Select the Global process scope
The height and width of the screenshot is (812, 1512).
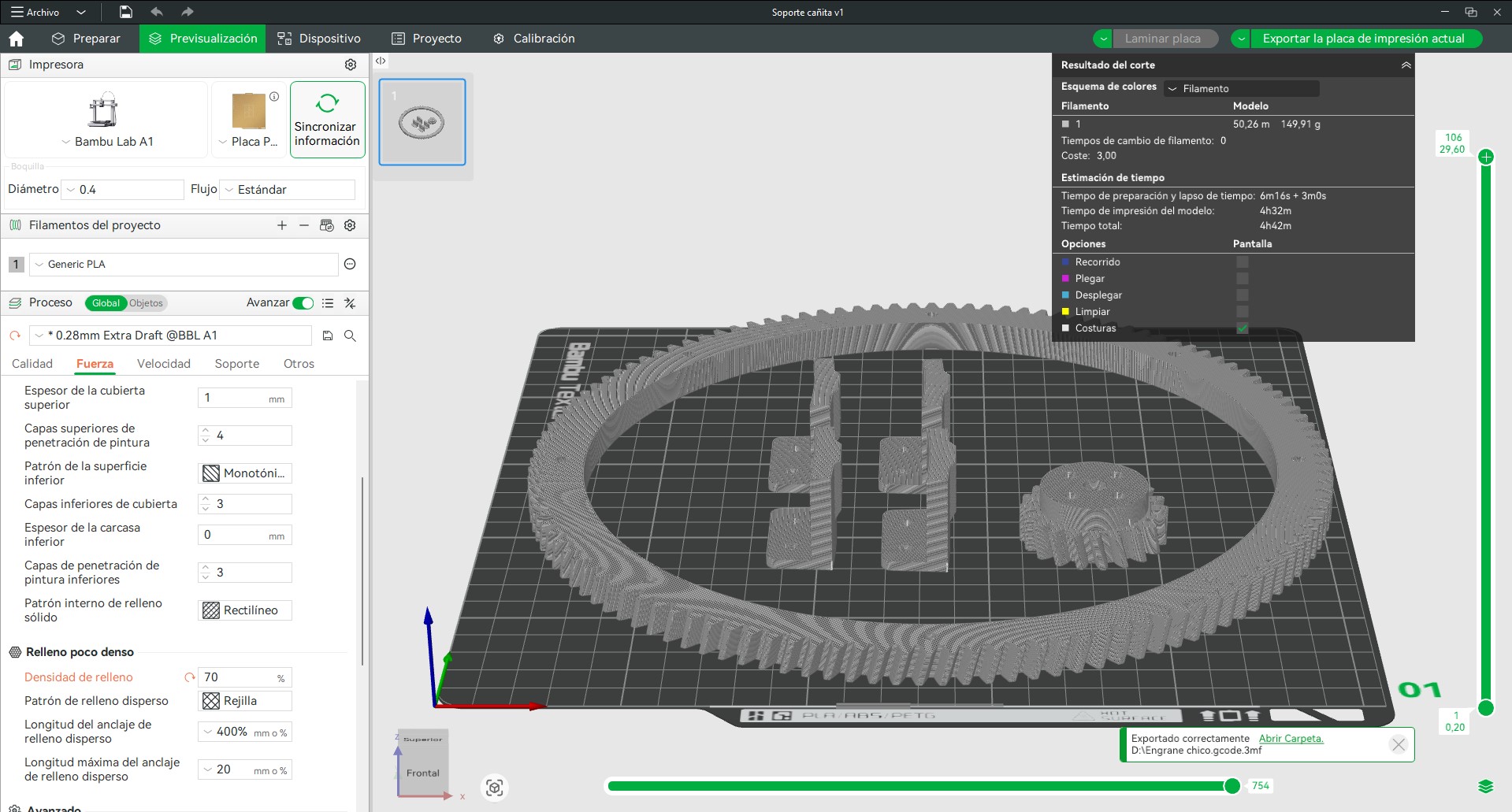(106, 303)
